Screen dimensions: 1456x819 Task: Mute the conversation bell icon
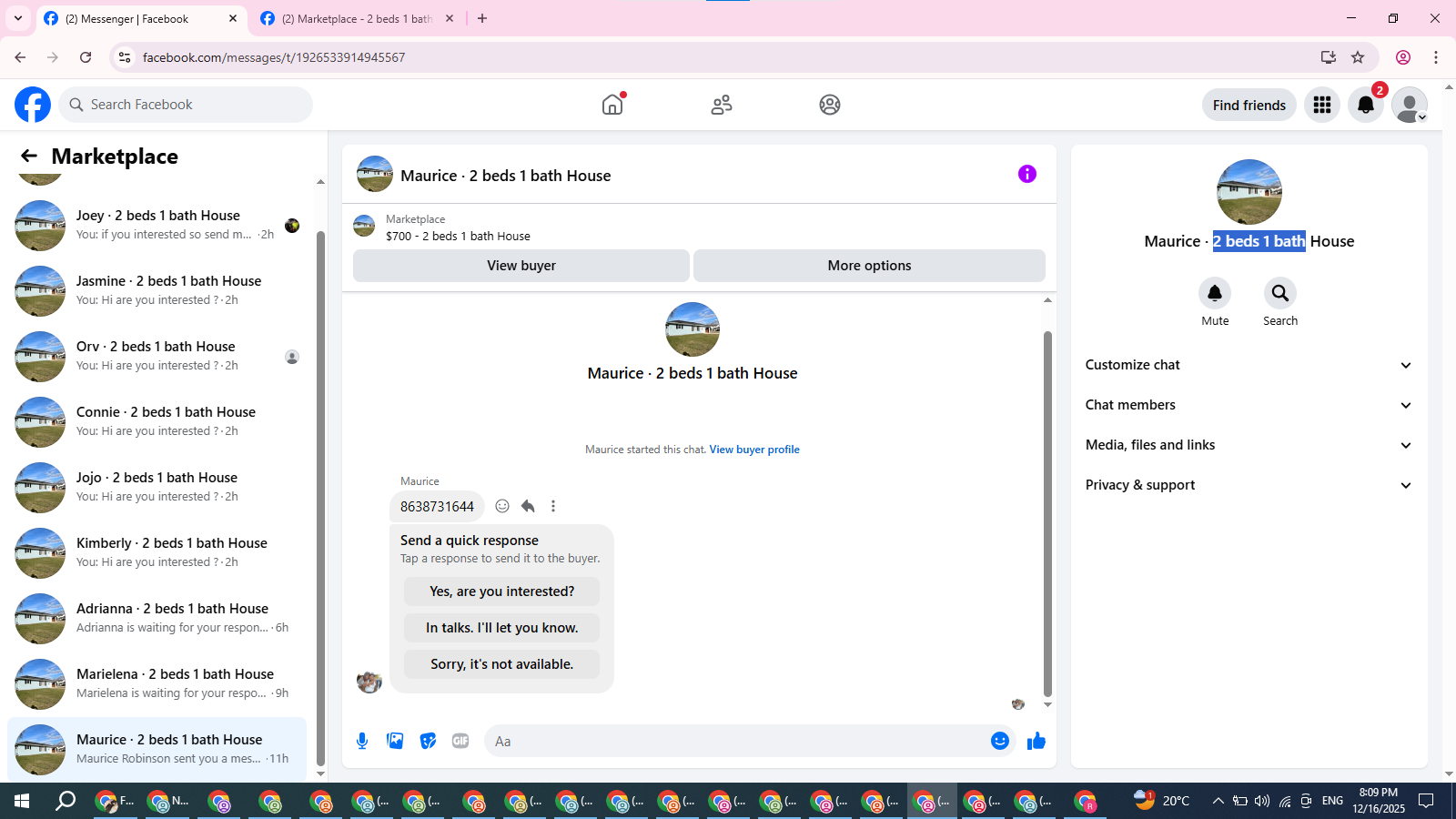click(1215, 293)
